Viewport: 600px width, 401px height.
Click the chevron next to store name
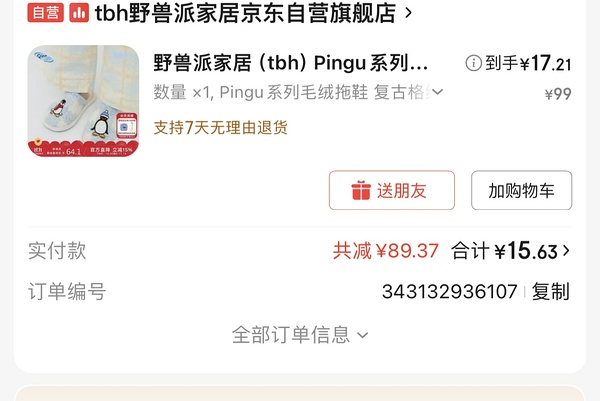point(408,13)
